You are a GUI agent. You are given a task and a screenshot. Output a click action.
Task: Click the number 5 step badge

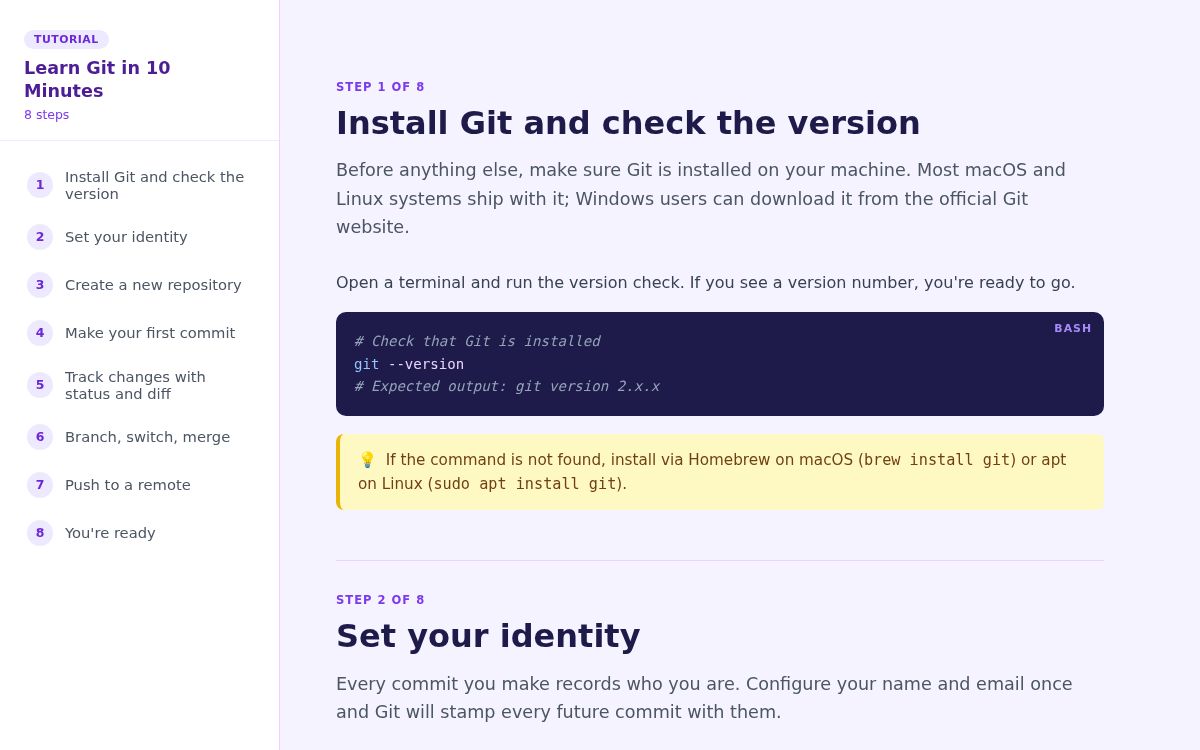(x=40, y=385)
